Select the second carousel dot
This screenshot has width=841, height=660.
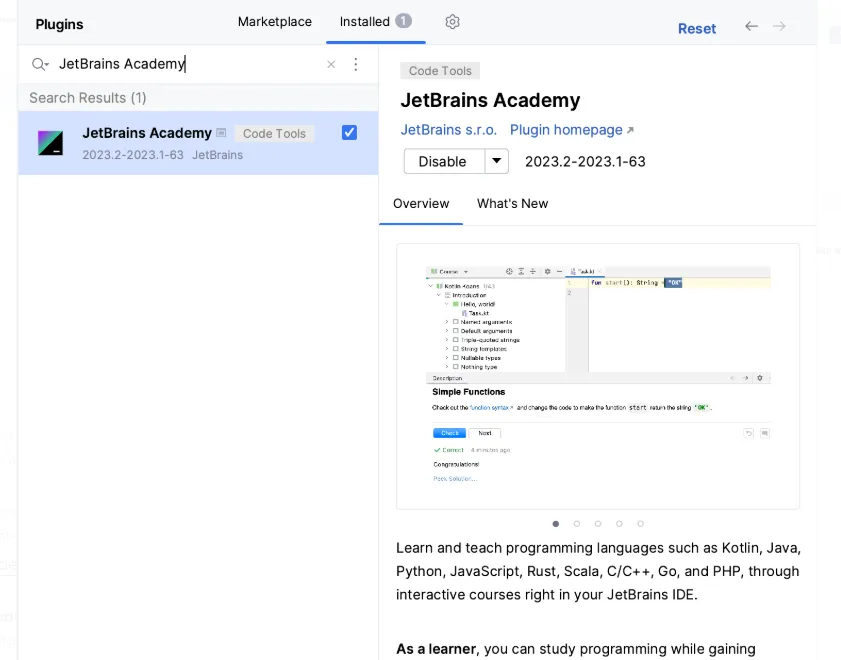click(x=577, y=523)
